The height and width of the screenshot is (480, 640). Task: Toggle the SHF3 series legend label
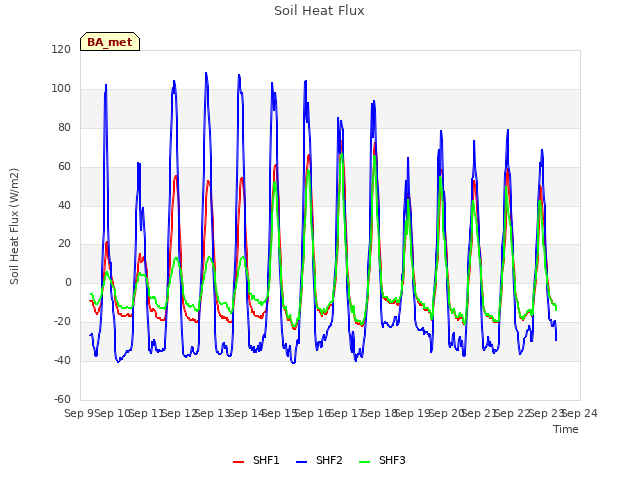point(392,460)
